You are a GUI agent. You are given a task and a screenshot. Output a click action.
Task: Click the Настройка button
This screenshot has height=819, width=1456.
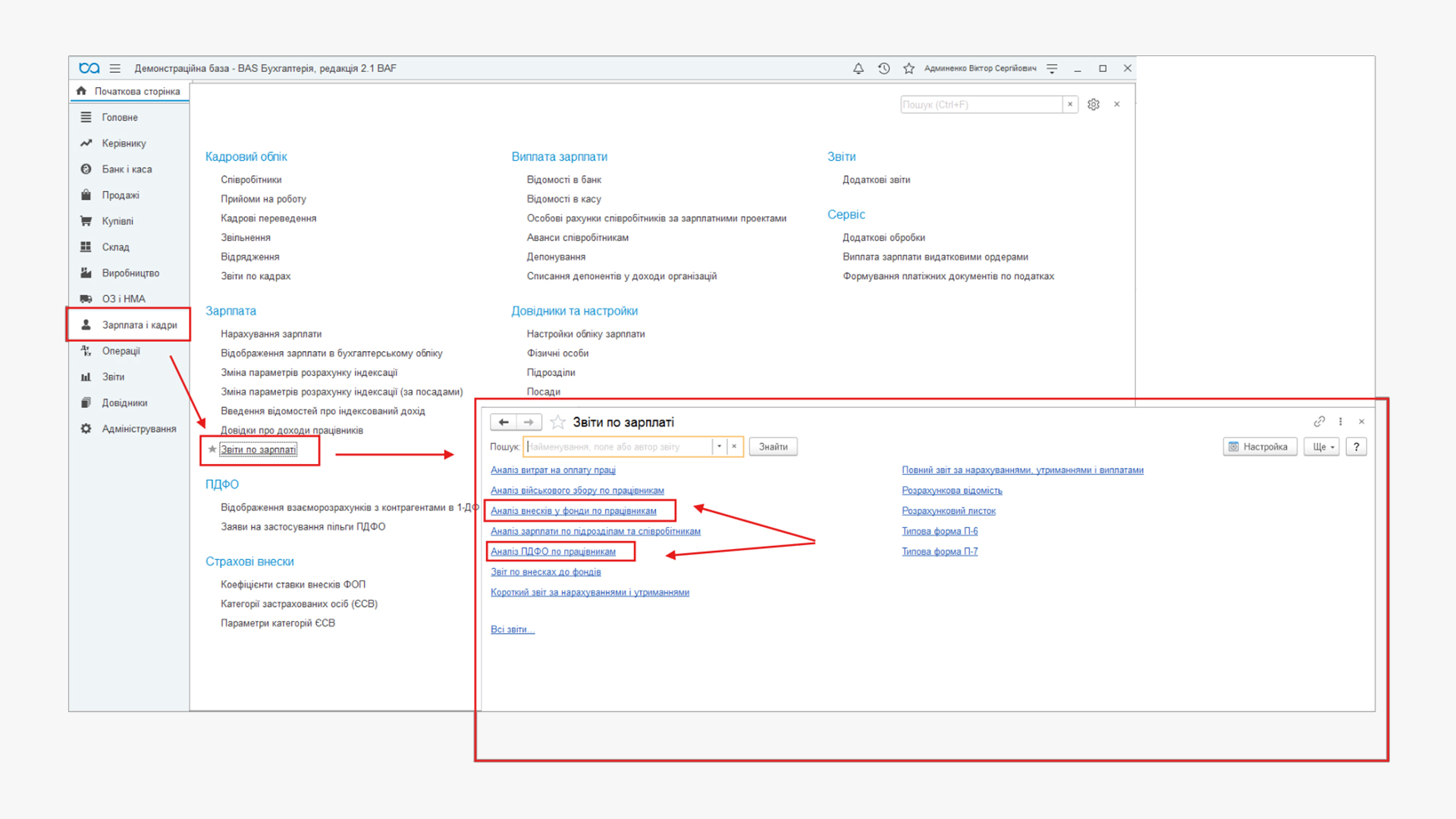pos(1259,447)
